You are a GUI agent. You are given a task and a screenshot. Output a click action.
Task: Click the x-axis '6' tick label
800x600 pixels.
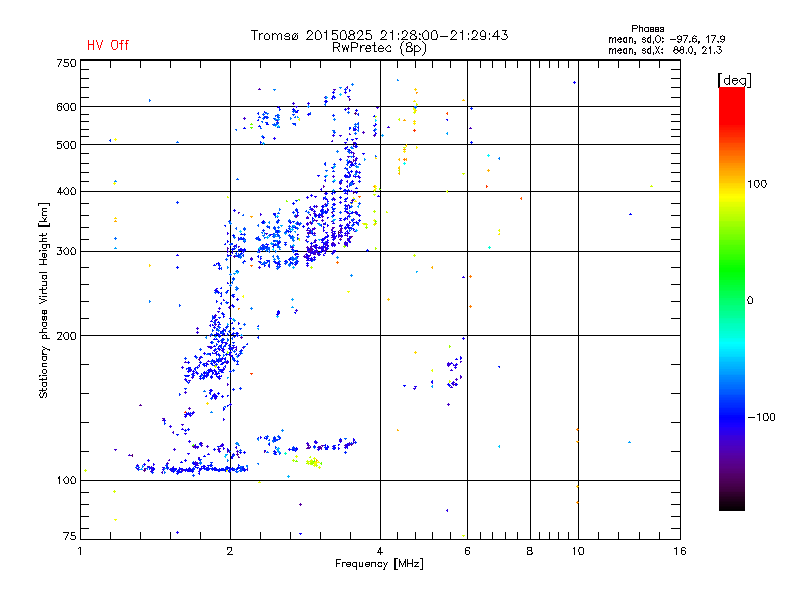(x=467, y=551)
